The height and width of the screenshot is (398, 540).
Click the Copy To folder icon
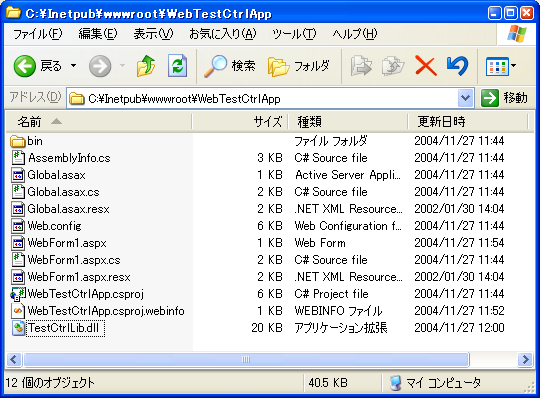coord(393,66)
